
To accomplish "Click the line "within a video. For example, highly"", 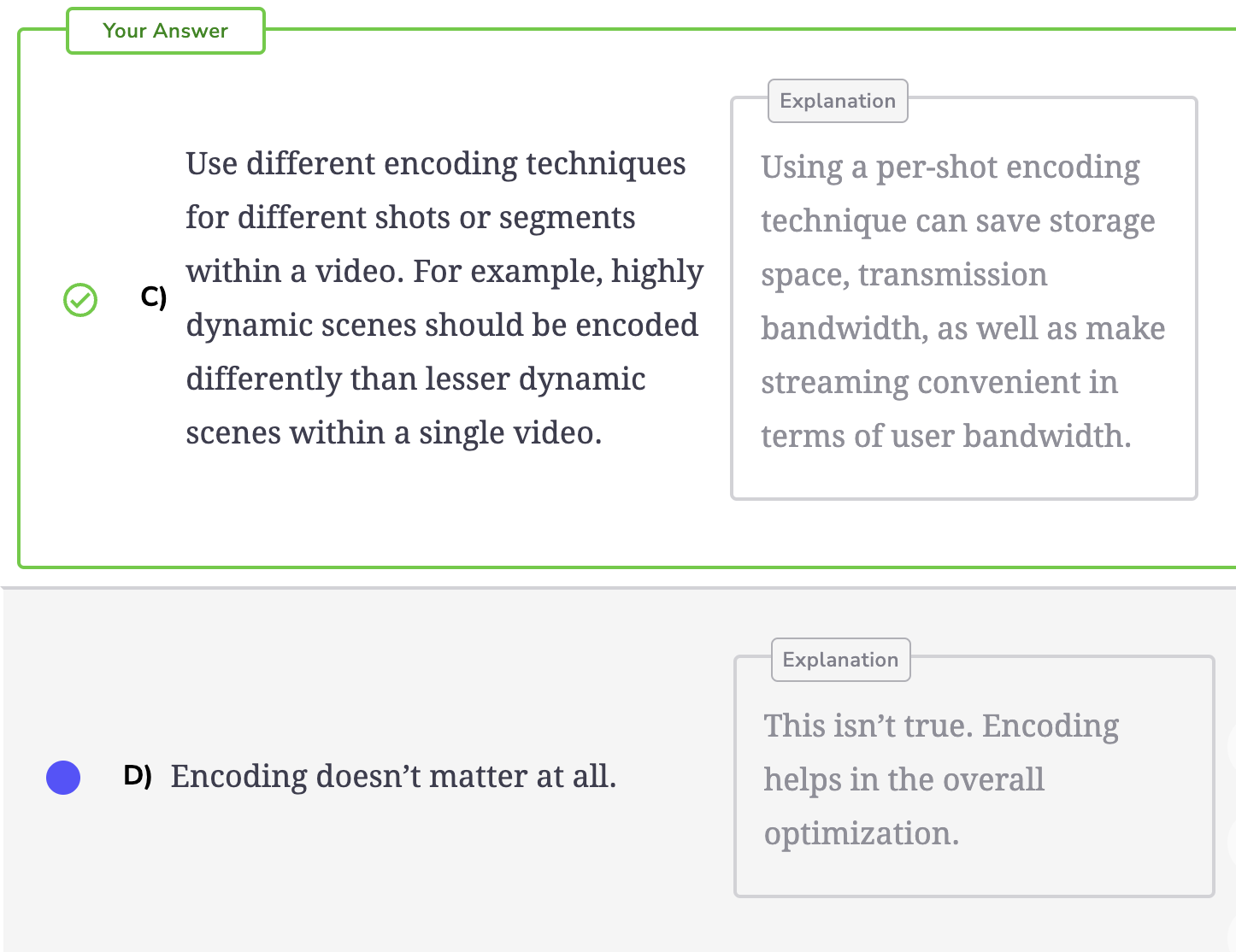I will (444, 271).
